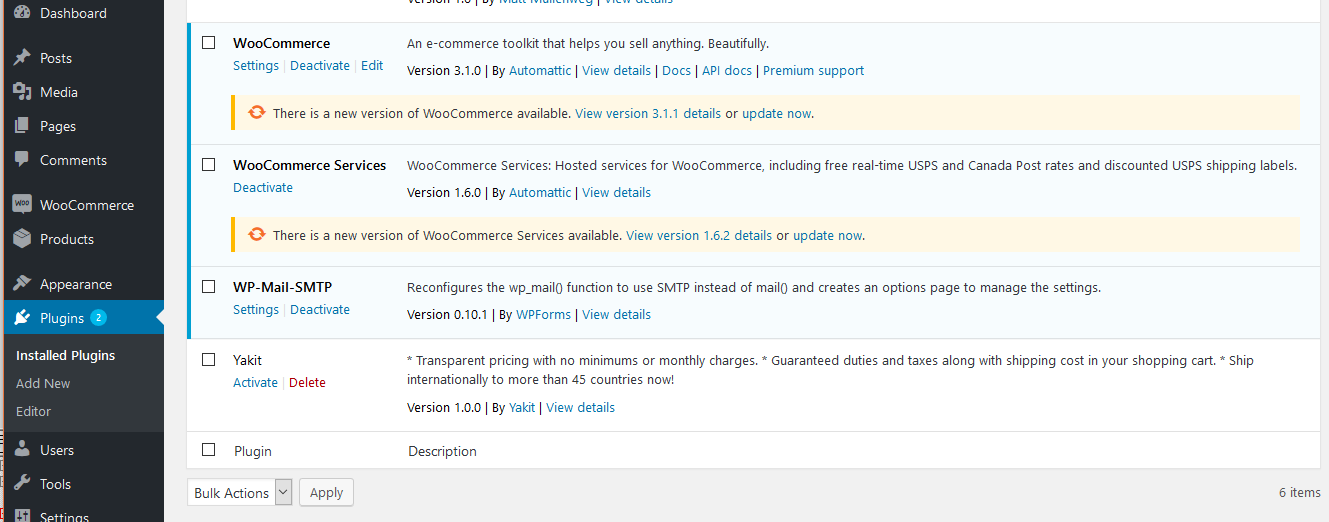The height and width of the screenshot is (522, 1329).
Task: Click the Pages icon in sidebar
Action: tap(22, 126)
